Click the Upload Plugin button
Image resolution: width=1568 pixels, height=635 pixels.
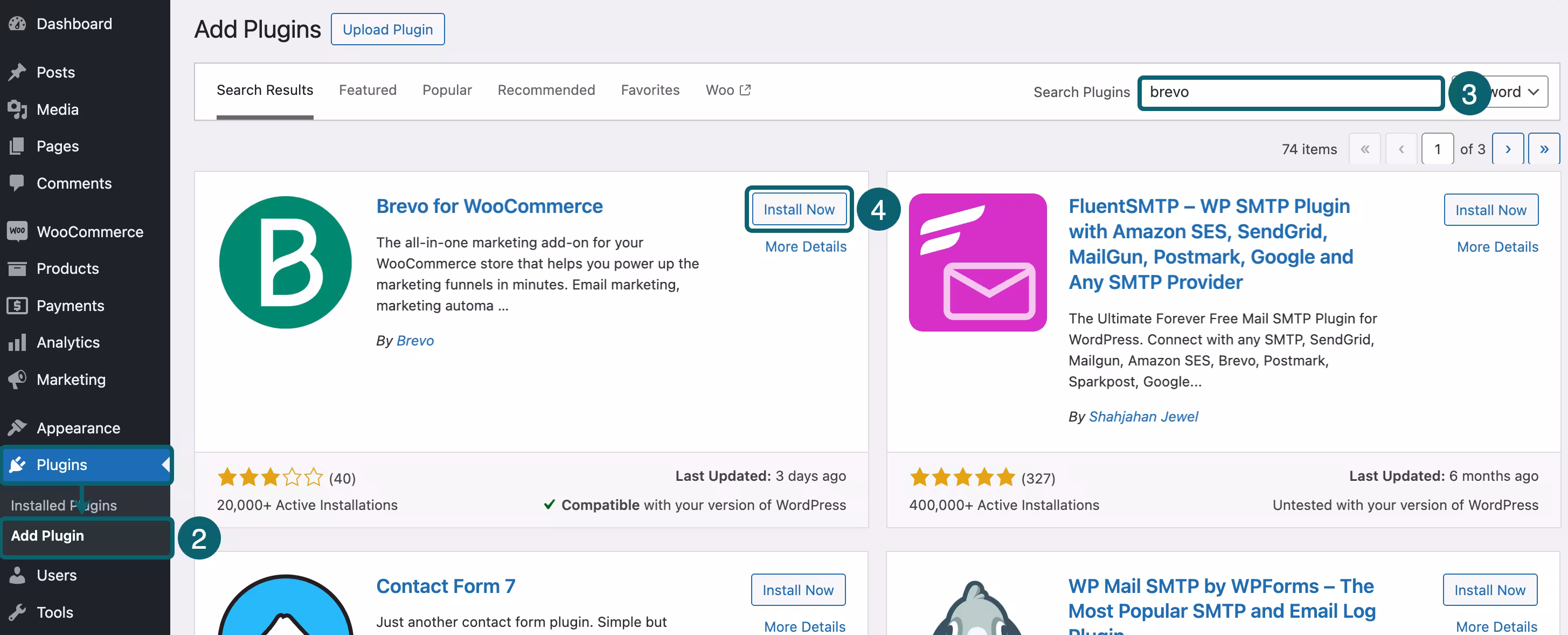pos(388,29)
